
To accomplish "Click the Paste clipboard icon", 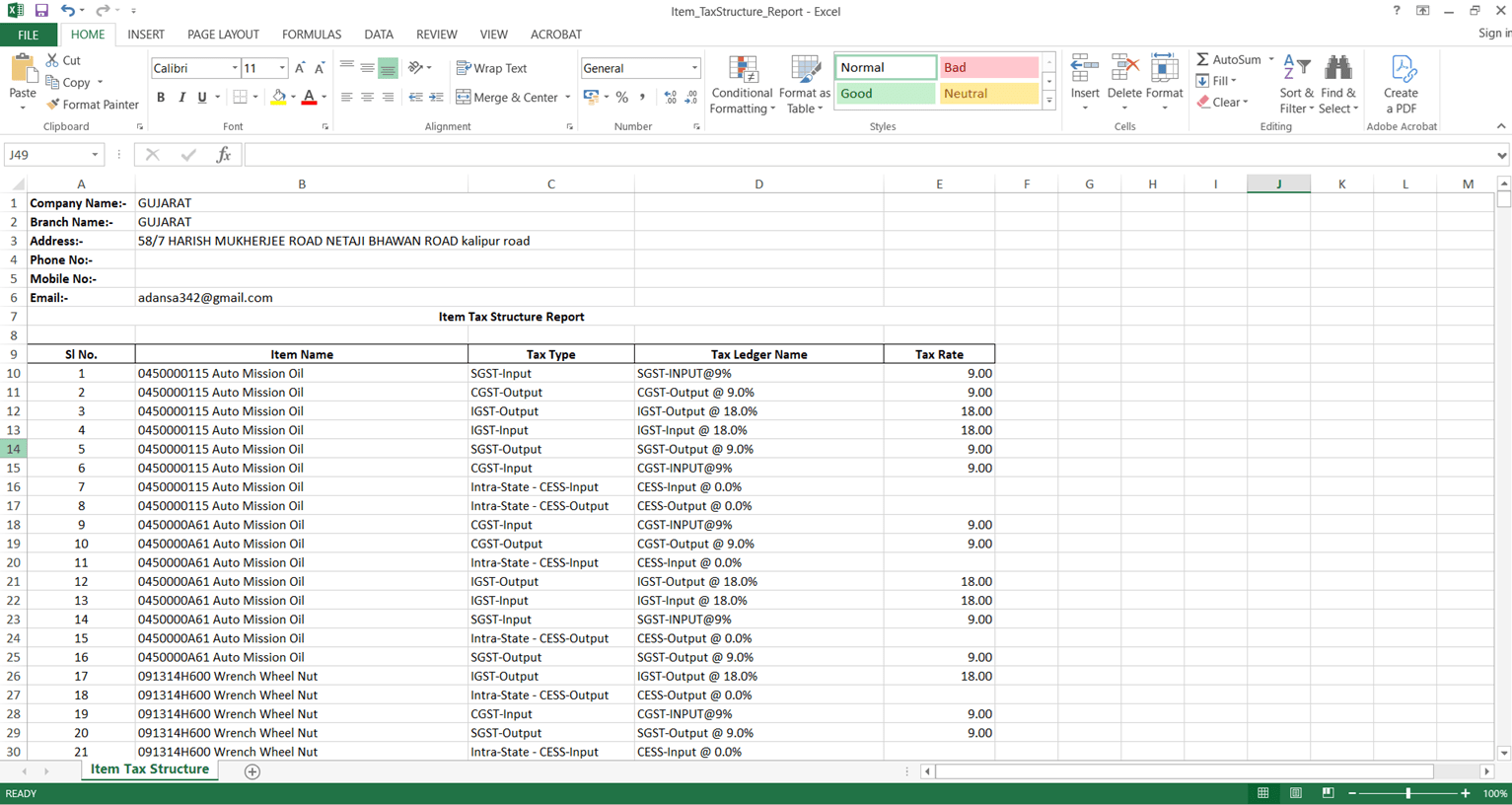I will 22,69.
